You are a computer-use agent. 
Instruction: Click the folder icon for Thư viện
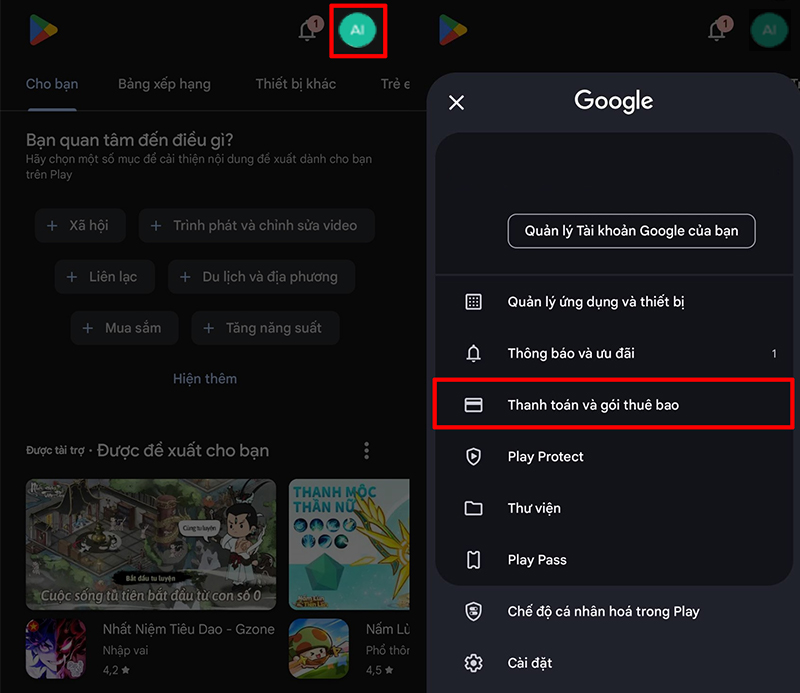(474, 508)
